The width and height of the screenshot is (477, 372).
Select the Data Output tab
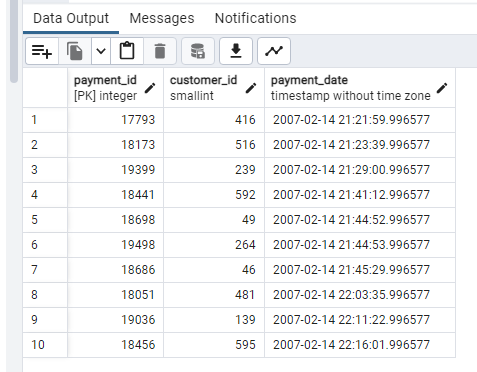71,18
